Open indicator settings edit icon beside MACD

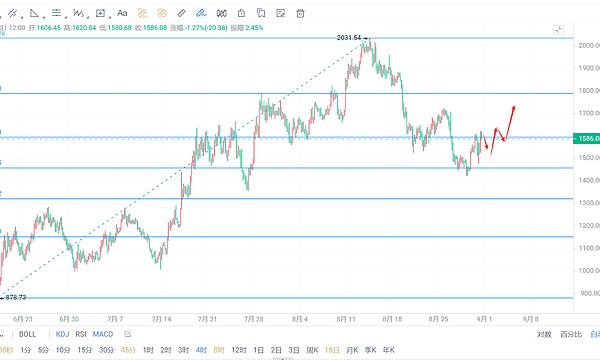coord(127,334)
